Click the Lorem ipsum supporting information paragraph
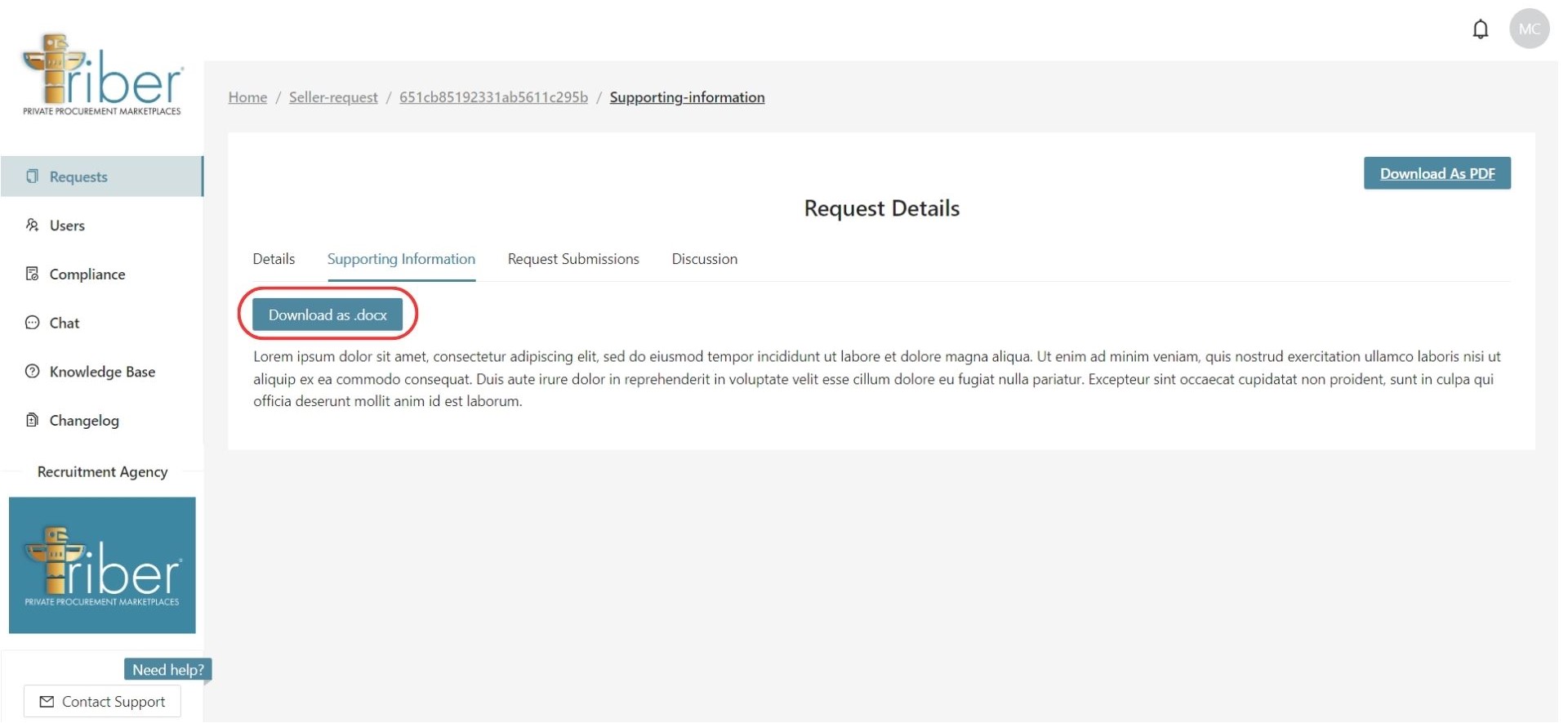 [x=876, y=379]
